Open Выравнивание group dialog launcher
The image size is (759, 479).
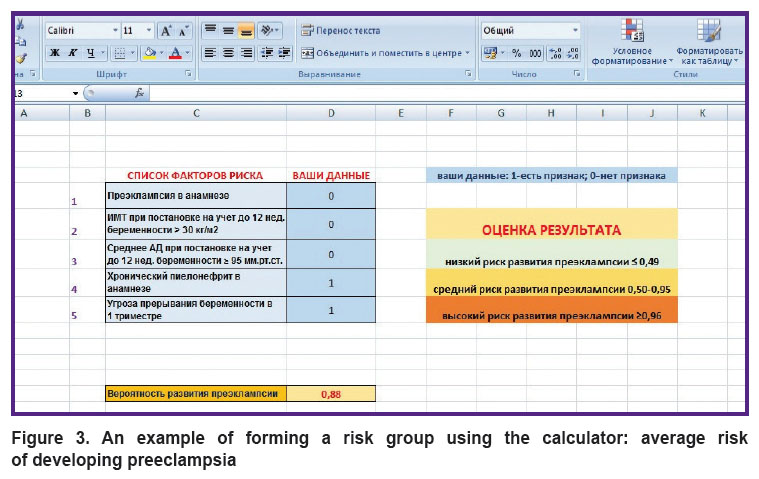[468, 74]
